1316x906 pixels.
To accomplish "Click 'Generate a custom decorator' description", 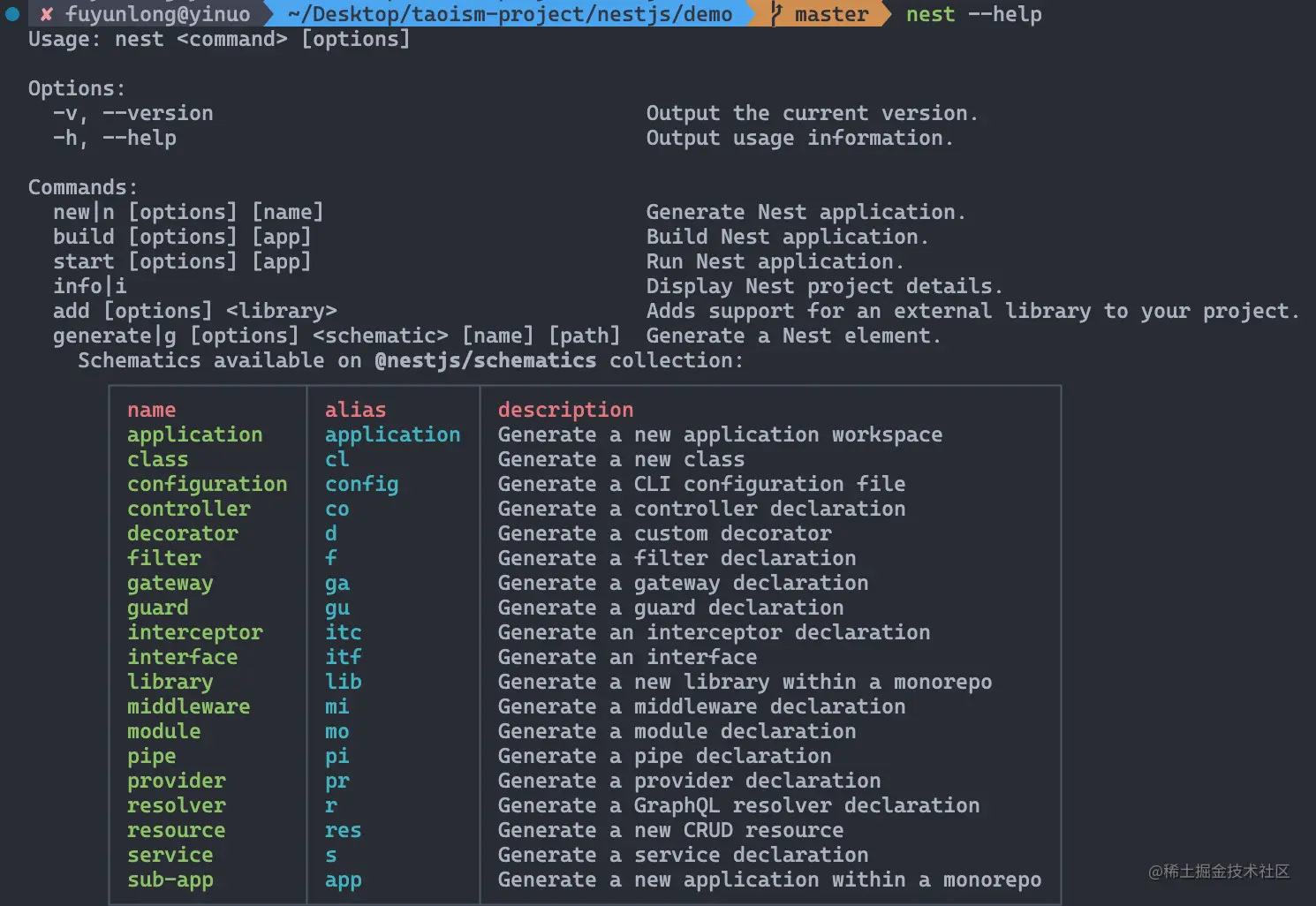I will 664,533.
